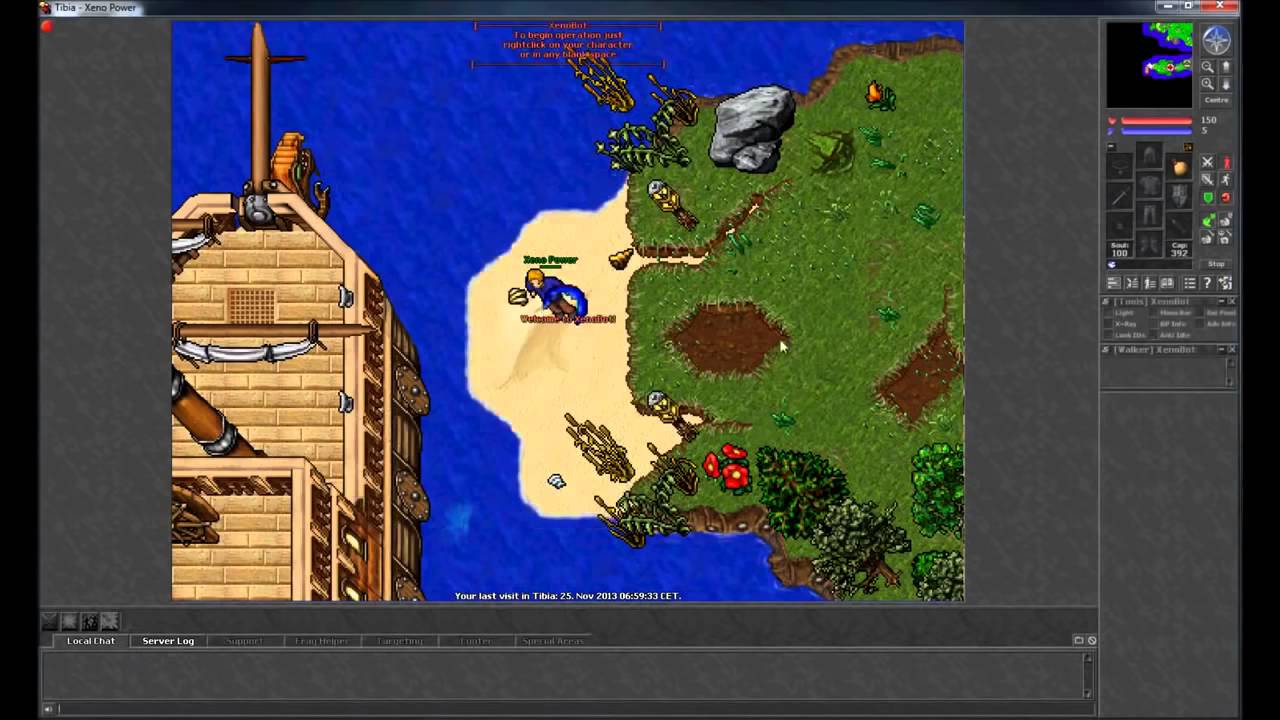Click the minimap view
Viewport: 1280px width, 720px height.
pos(1149,65)
